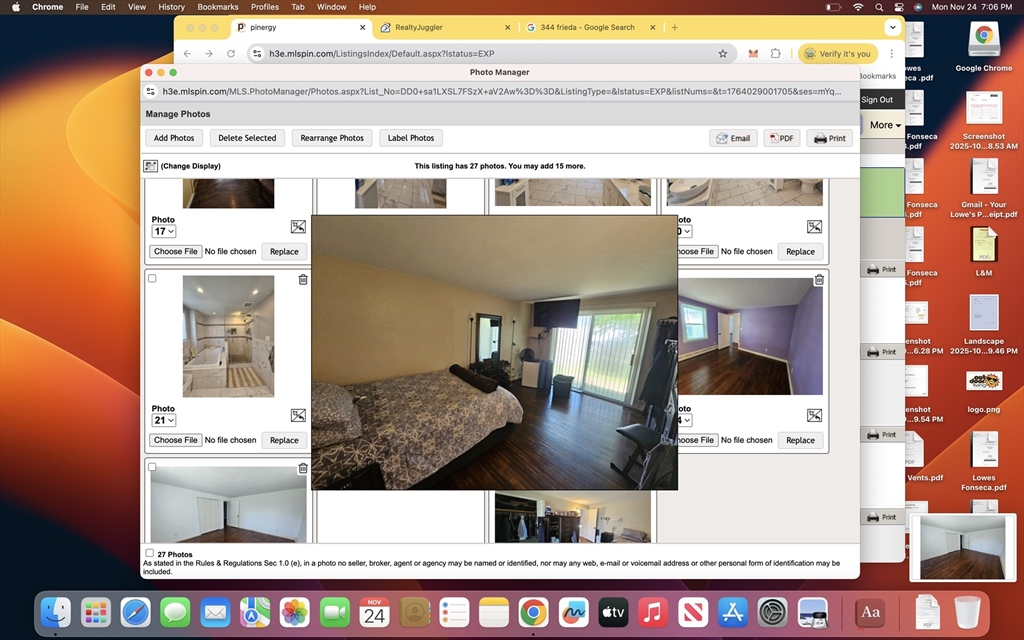Screen dimensions: 1024x640
Task: Open the PDF export button
Action: [x=781, y=138]
